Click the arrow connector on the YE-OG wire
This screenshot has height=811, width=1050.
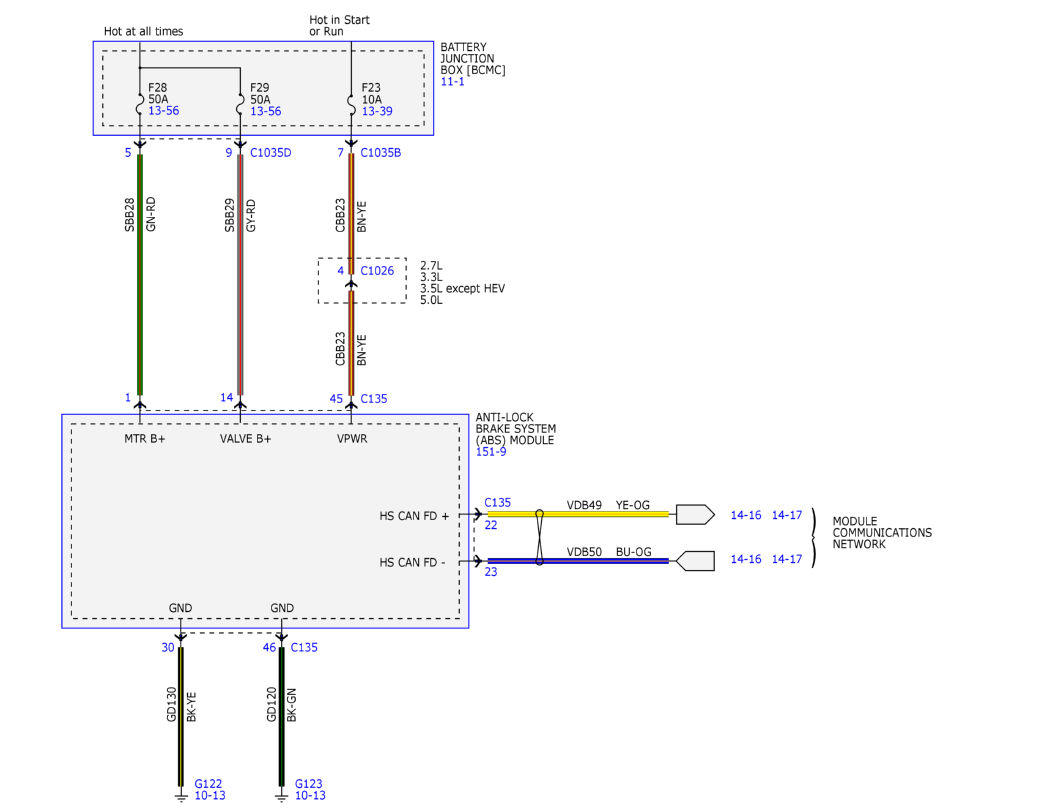pyautogui.click(x=695, y=514)
